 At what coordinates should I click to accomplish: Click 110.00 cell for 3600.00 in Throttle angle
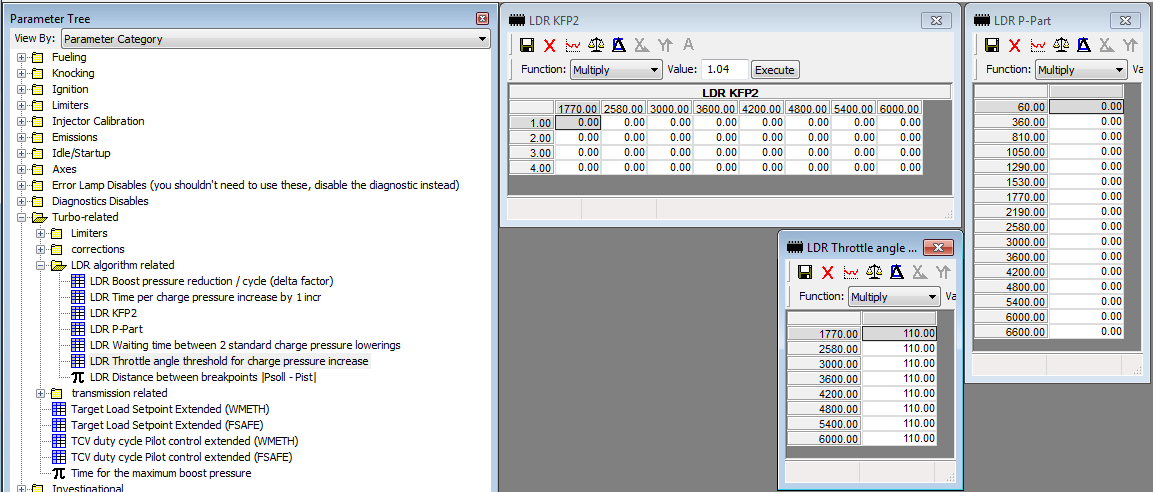899,379
